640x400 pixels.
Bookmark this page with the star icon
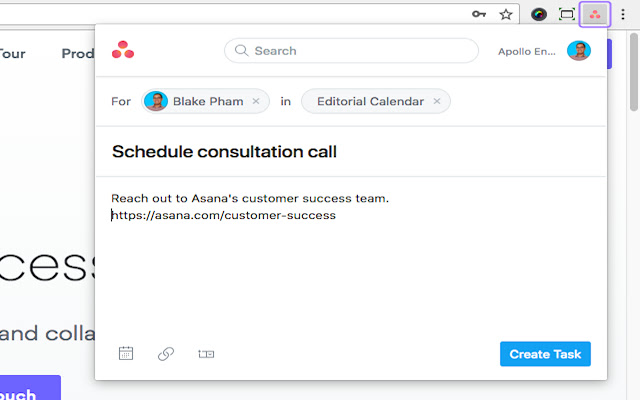tap(506, 15)
